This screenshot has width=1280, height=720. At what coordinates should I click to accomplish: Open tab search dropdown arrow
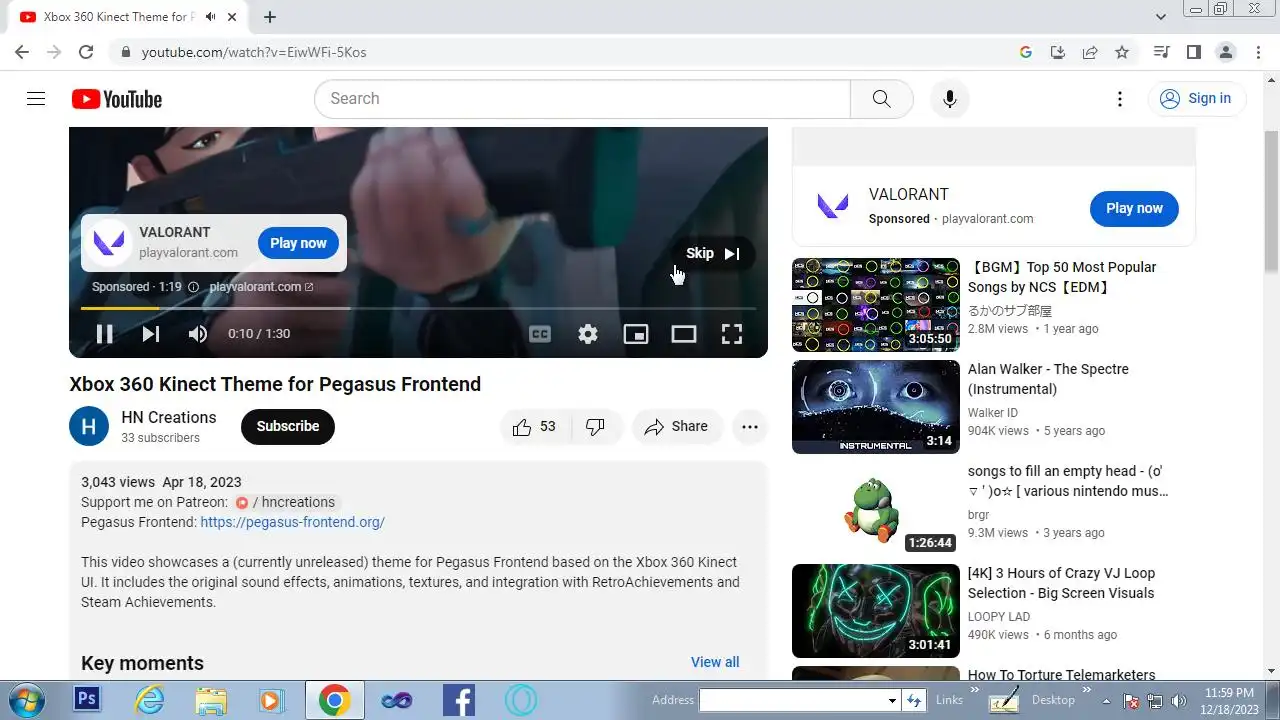(1161, 17)
